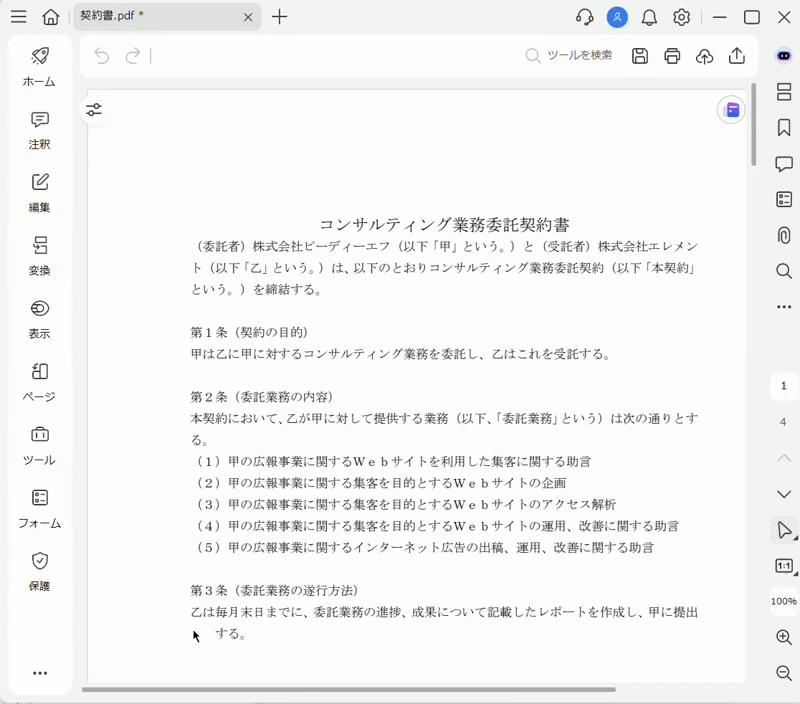Expand more panel options with the ellipsis
Viewport: 800px width, 704px height.
point(785,308)
